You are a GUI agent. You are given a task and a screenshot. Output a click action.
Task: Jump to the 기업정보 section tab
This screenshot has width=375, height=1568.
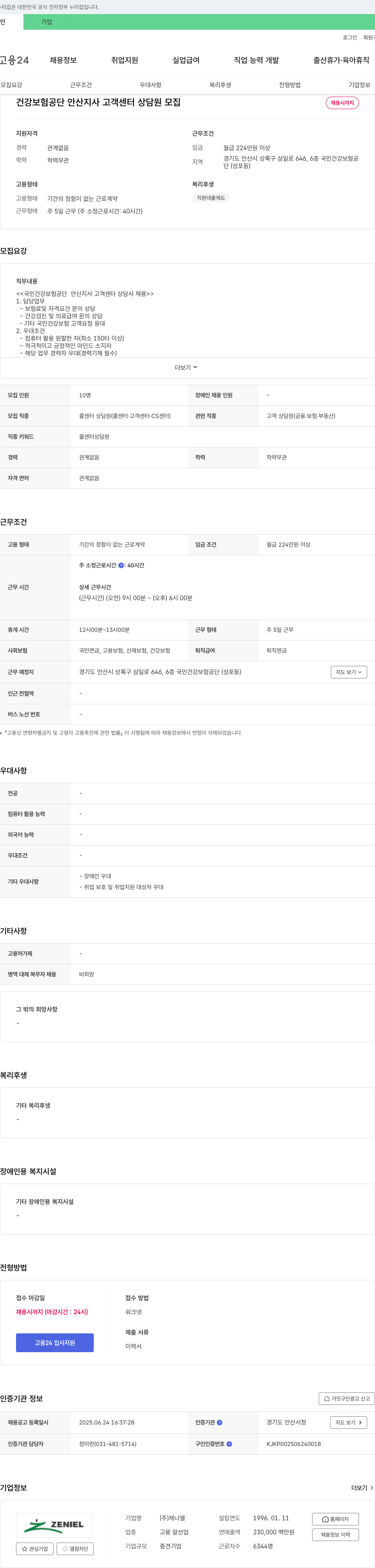[359, 84]
